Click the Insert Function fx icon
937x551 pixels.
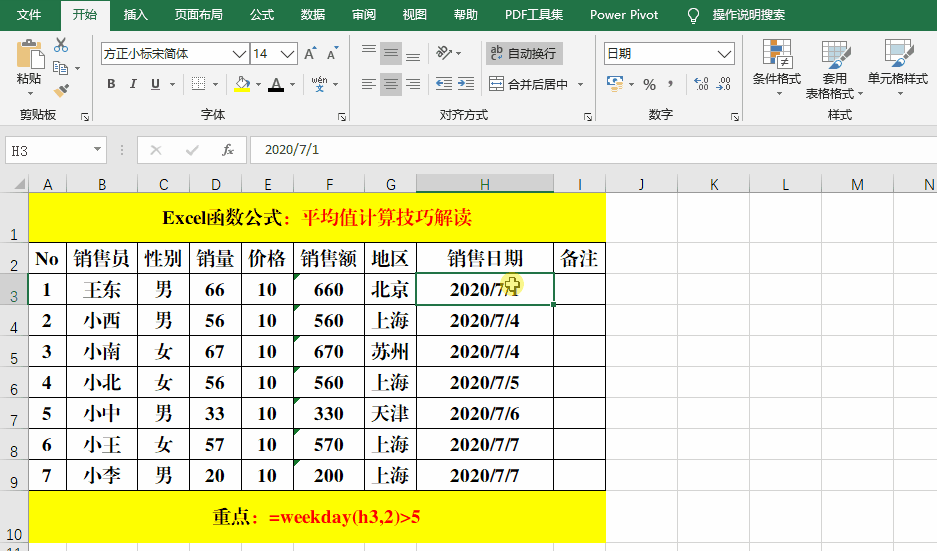click(228, 150)
